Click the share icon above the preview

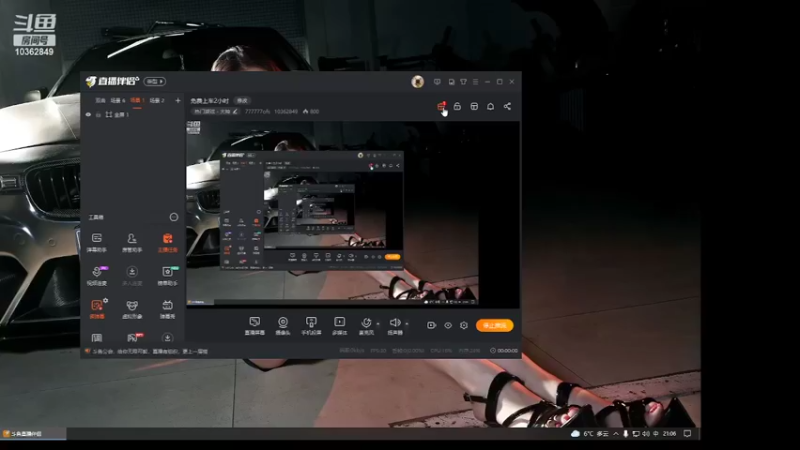pos(507,106)
